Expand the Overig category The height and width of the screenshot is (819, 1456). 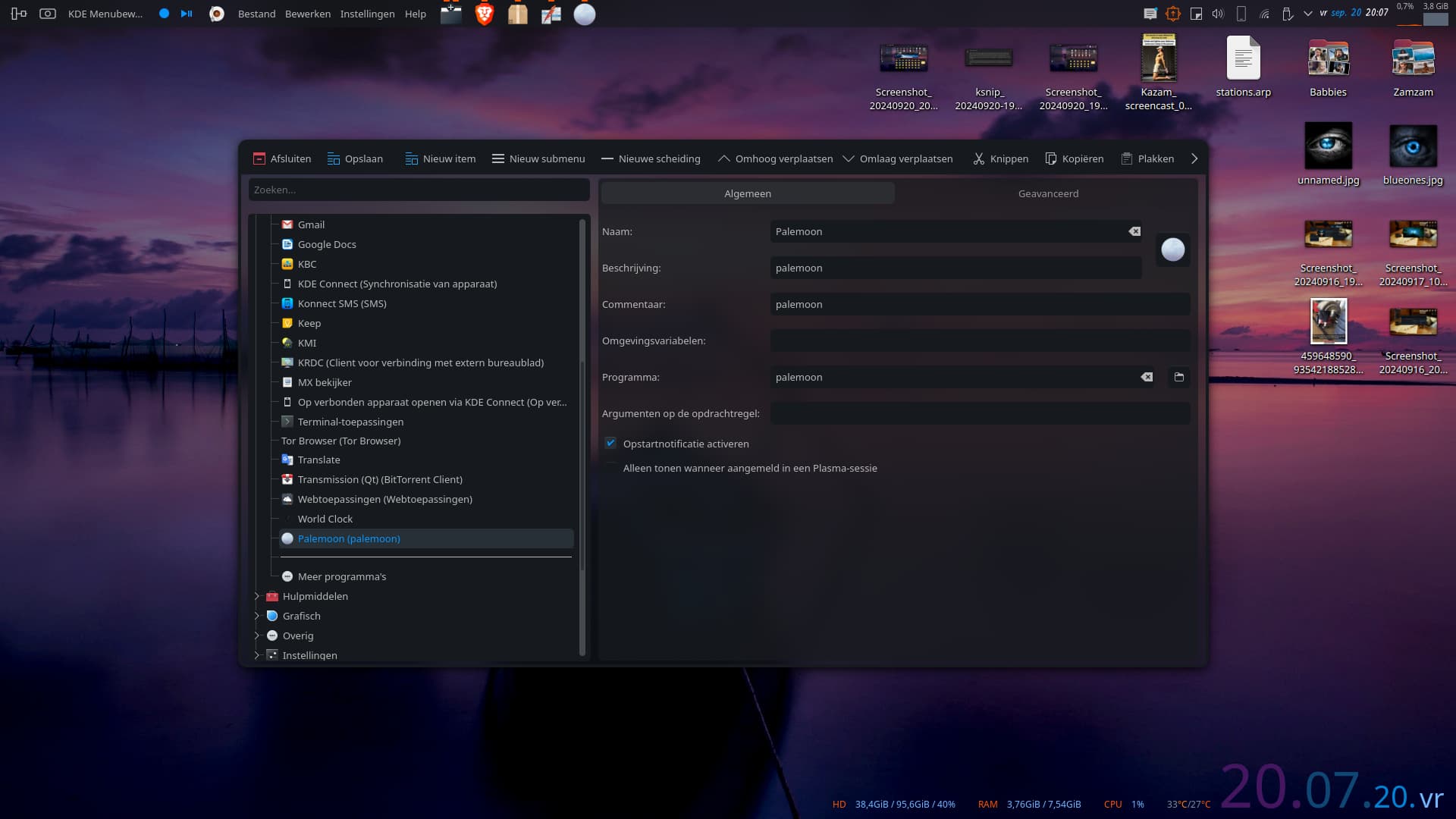tap(257, 635)
